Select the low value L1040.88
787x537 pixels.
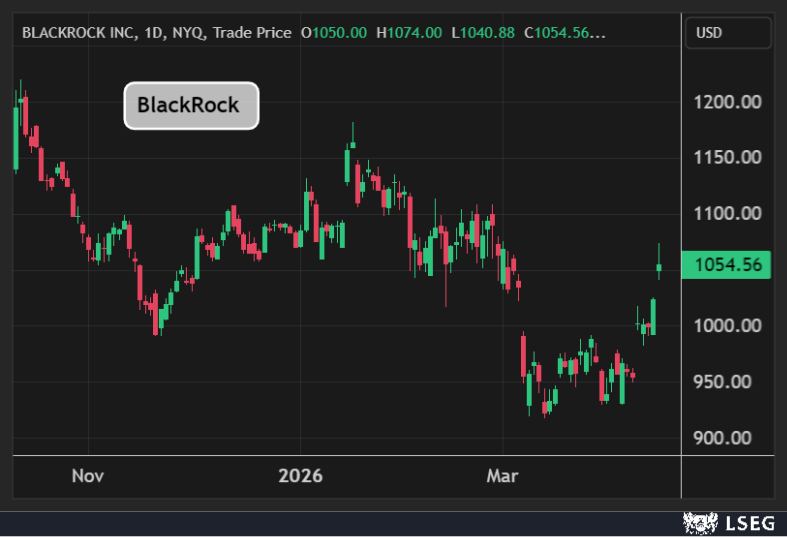(x=483, y=33)
